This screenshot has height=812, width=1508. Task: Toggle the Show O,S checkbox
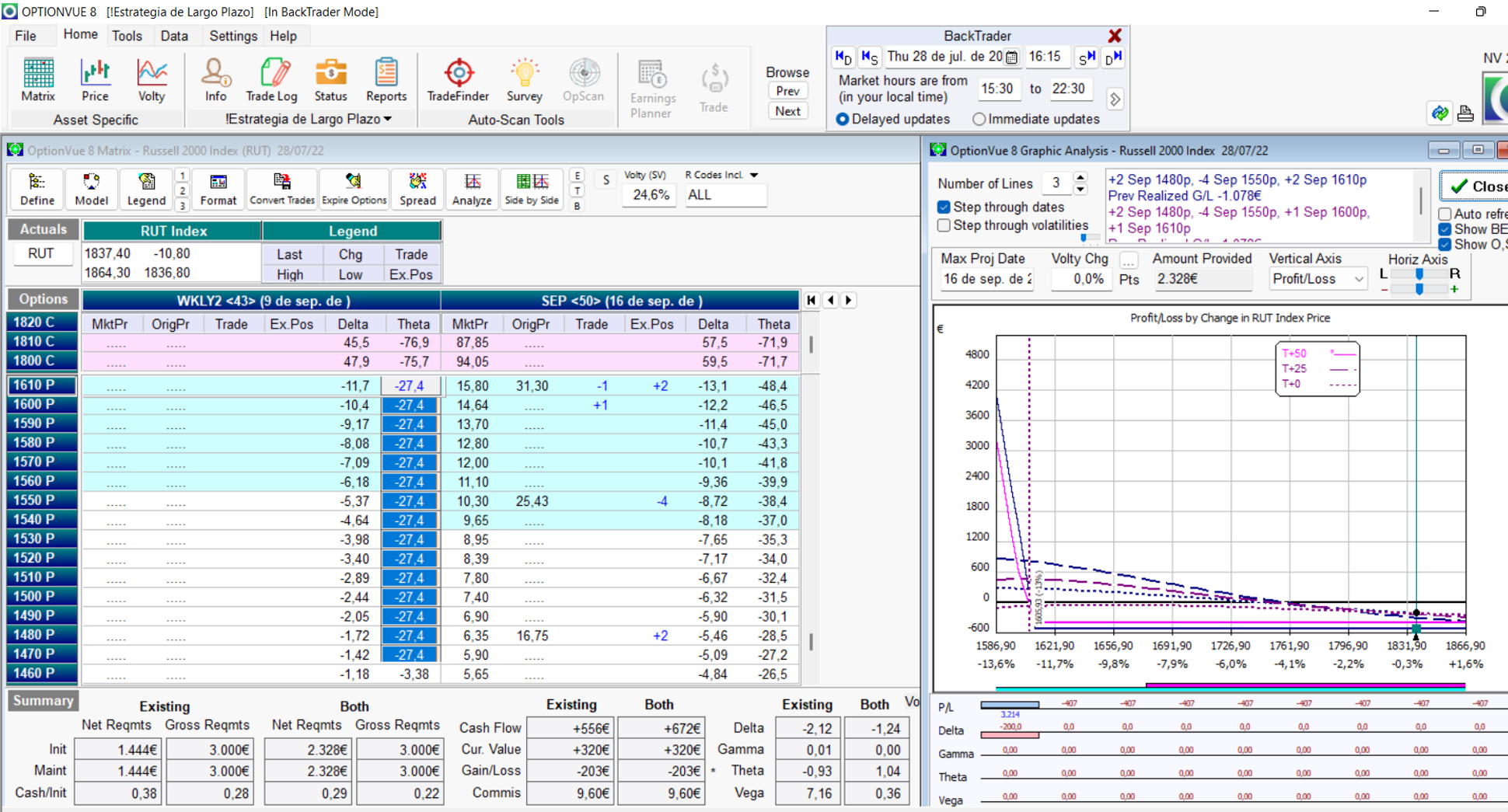click(1445, 245)
